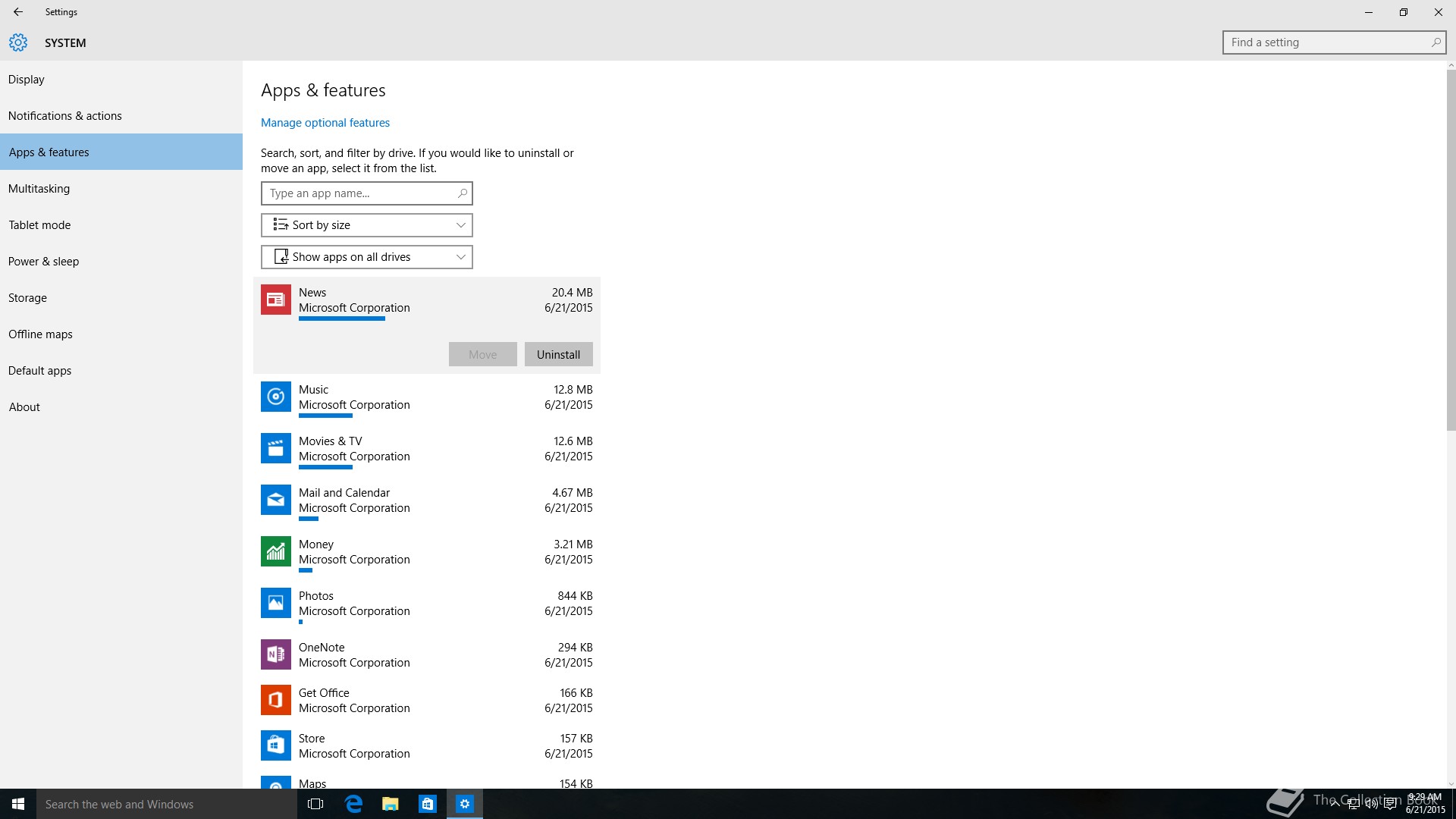Click the System gear icon
The image size is (1456, 819).
pos(18,42)
